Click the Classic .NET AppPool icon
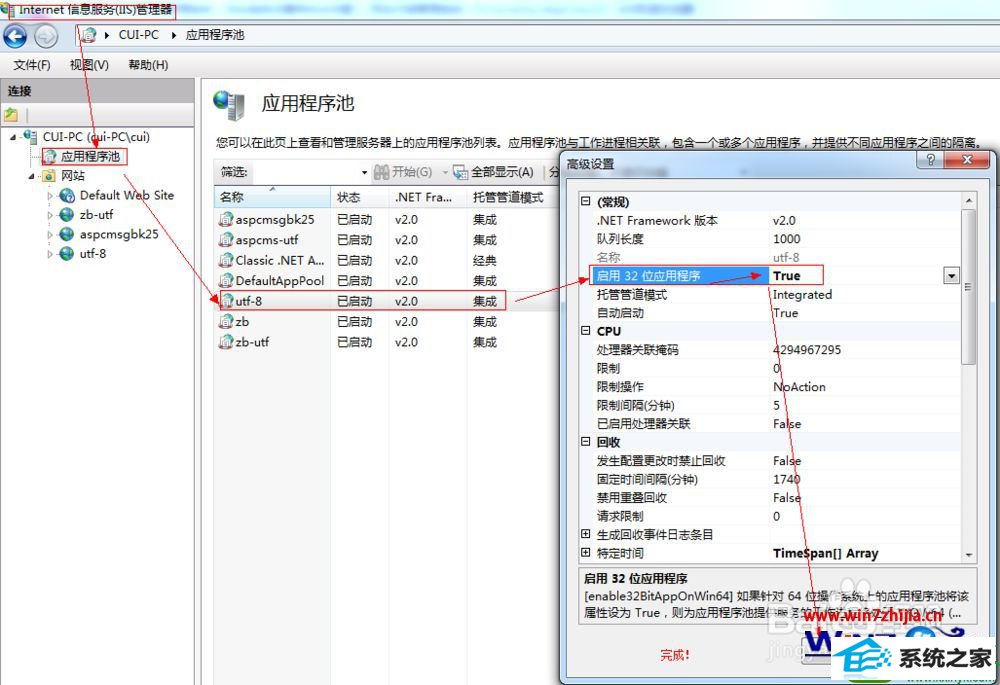 (x=226, y=260)
